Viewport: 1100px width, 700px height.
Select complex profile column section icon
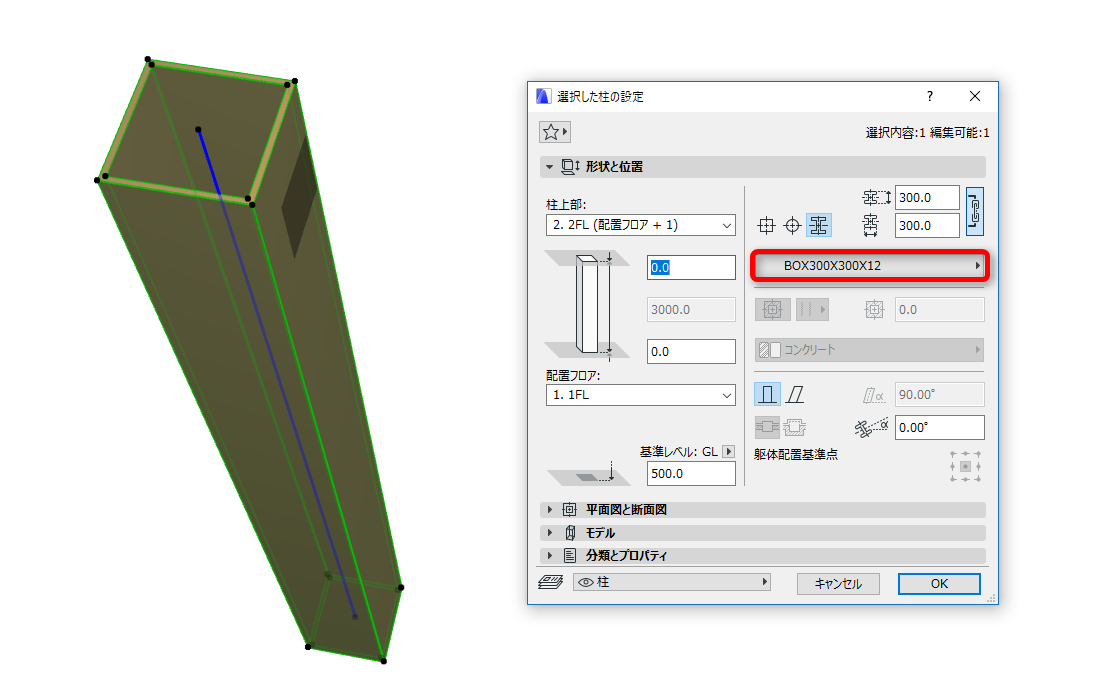[819, 226]
